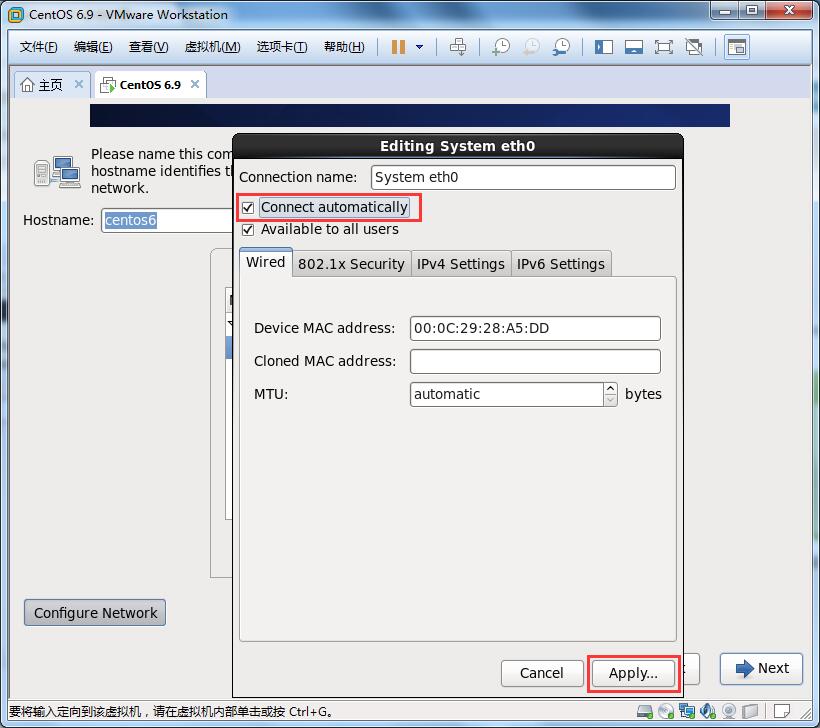Viewport: 820px width, 728px height.
Task: Click the console view icon in toolbar
Action: 736,47
